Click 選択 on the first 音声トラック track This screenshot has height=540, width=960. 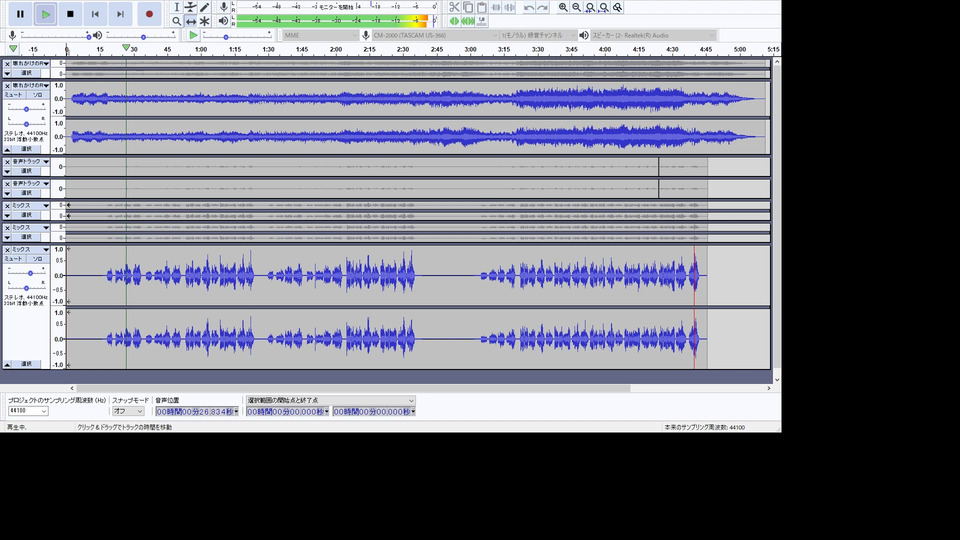point(27,171)
